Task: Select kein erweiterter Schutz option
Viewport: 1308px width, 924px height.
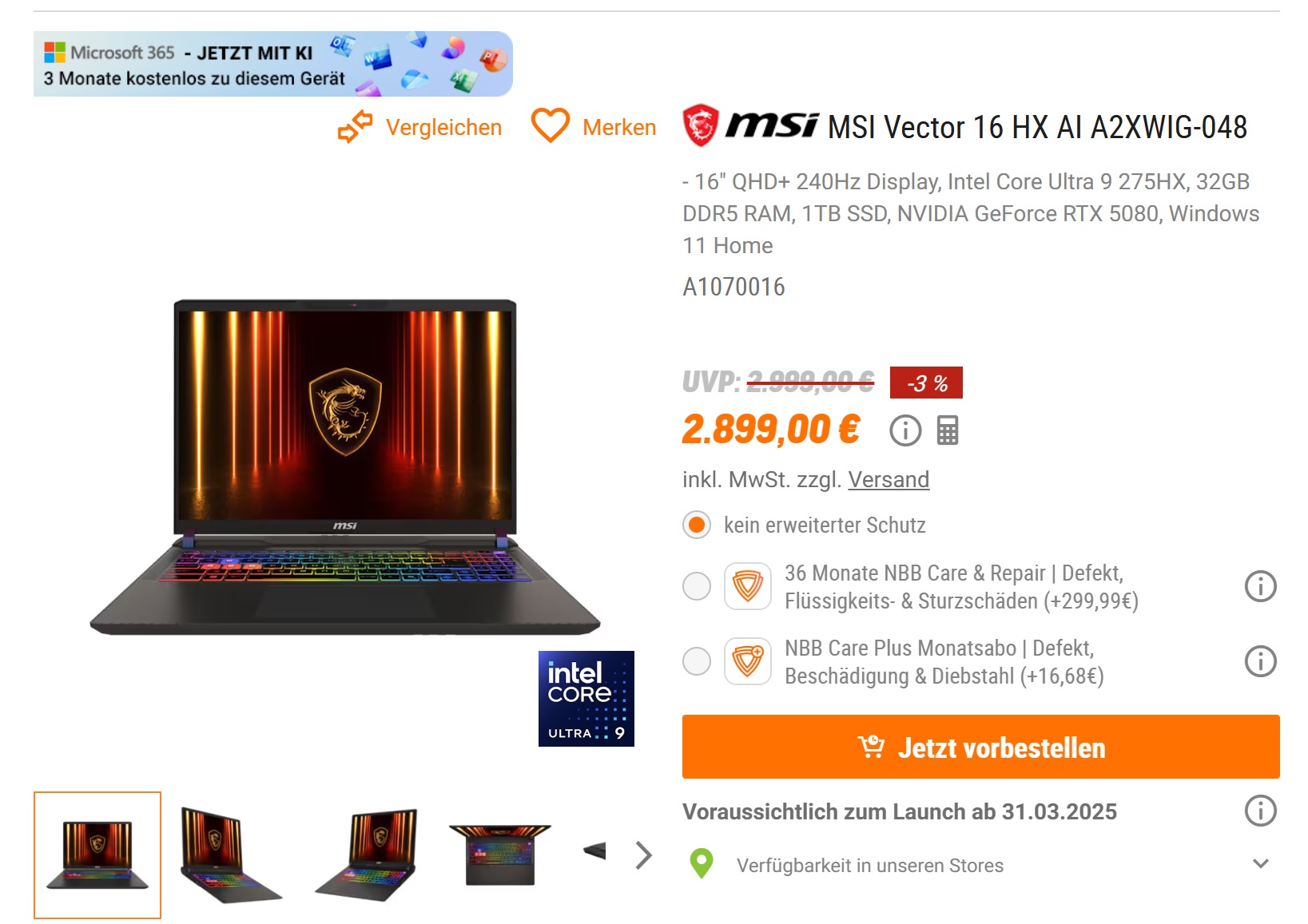Action: point(697,525)
